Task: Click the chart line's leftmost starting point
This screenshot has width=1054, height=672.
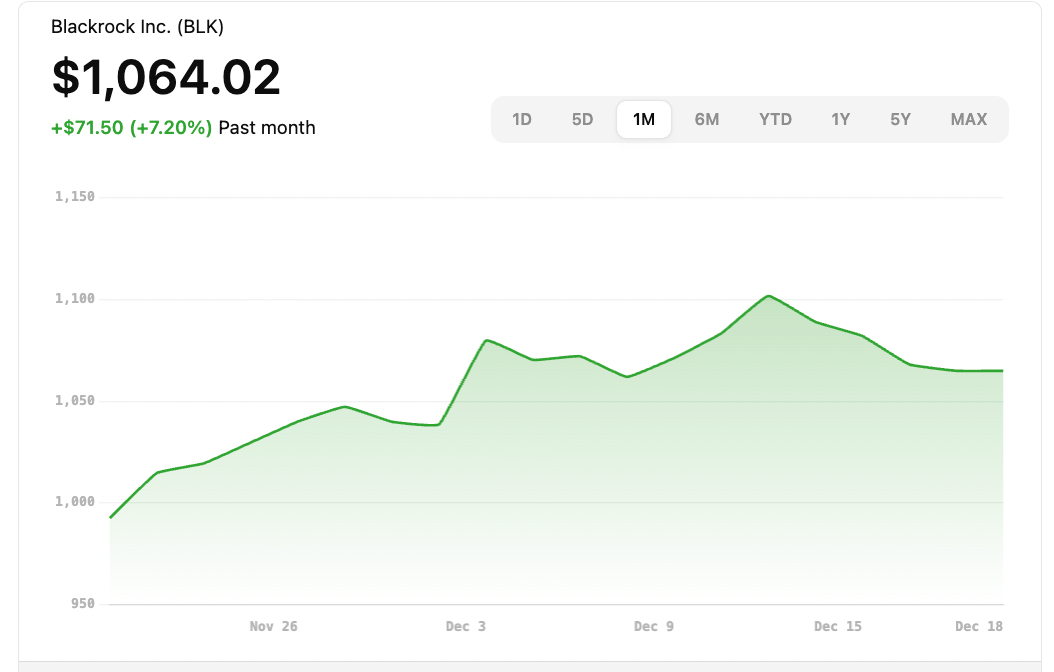Action: 110,517
